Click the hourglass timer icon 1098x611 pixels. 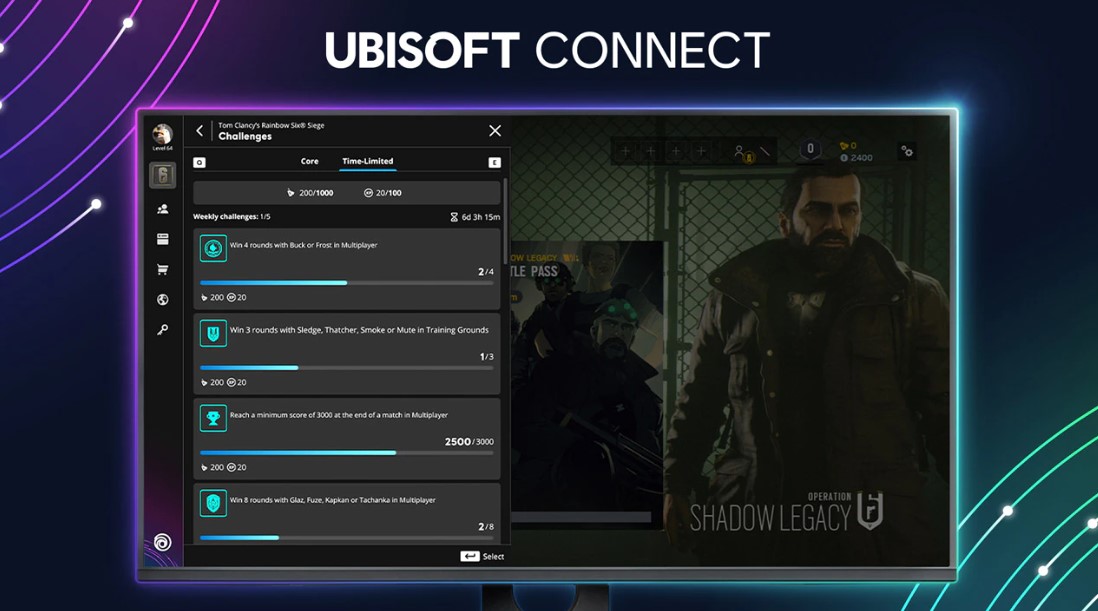tap(454, 217)
